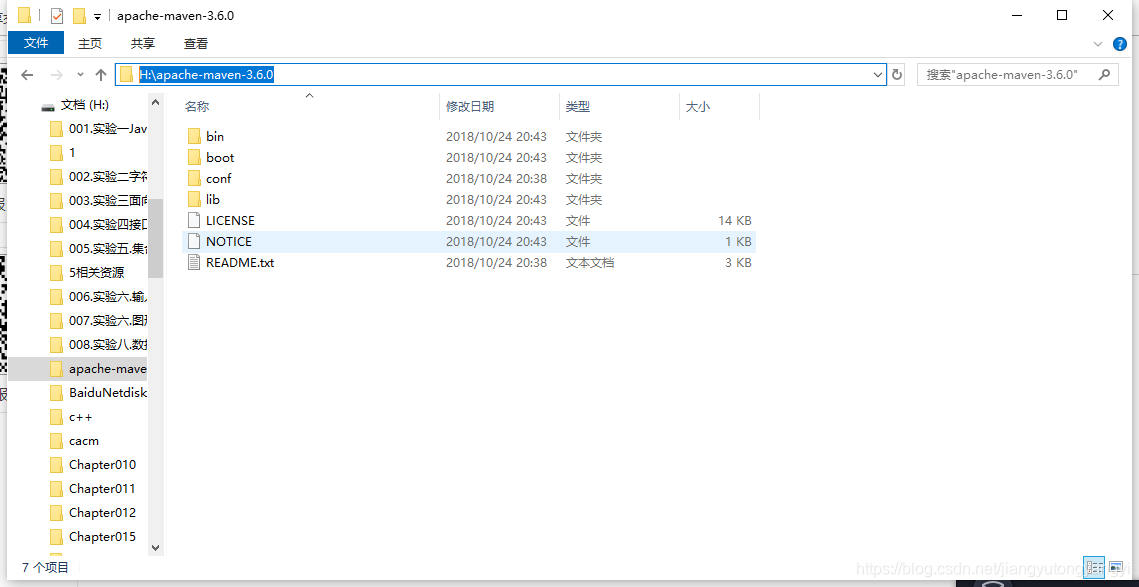Viewport: 1139px width, 587px height.
Task: Click the magnifier search icon
Action: tap(1104, 74)
